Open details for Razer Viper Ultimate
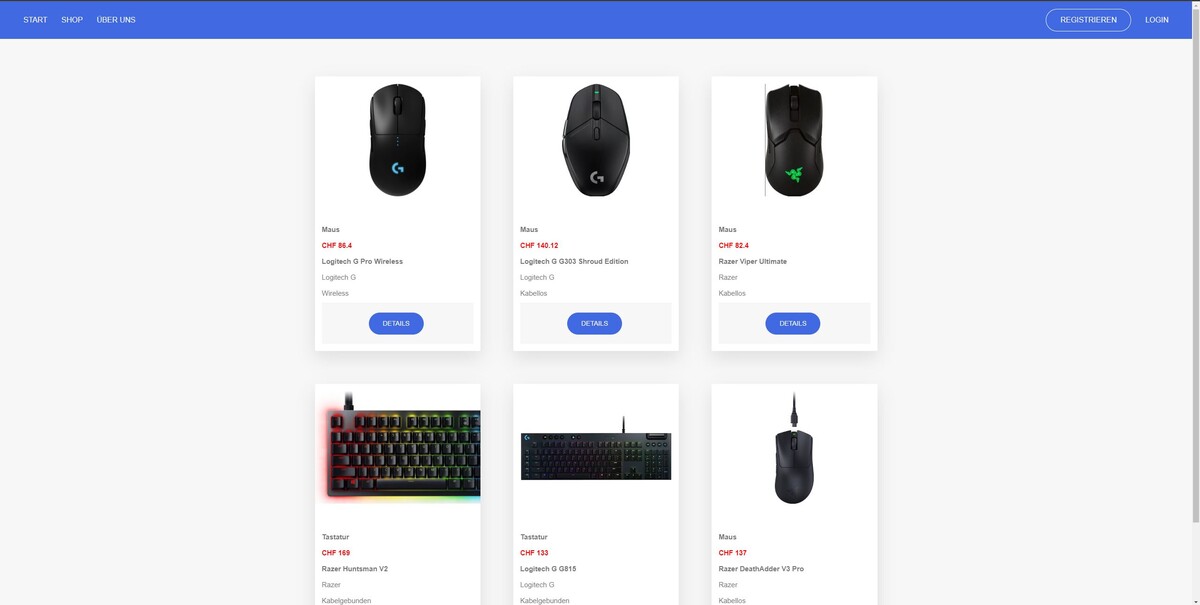The width and height of the screenshot is (1200, 605). point(793,324)
